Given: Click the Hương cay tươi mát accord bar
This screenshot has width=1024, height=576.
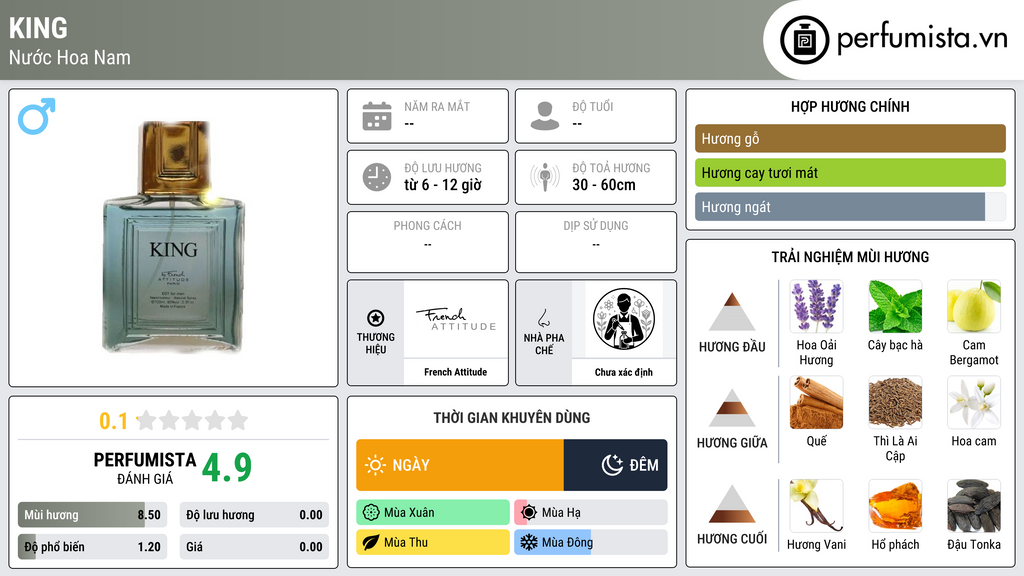Looking at the screenshot, I should (x=850, y=172).
